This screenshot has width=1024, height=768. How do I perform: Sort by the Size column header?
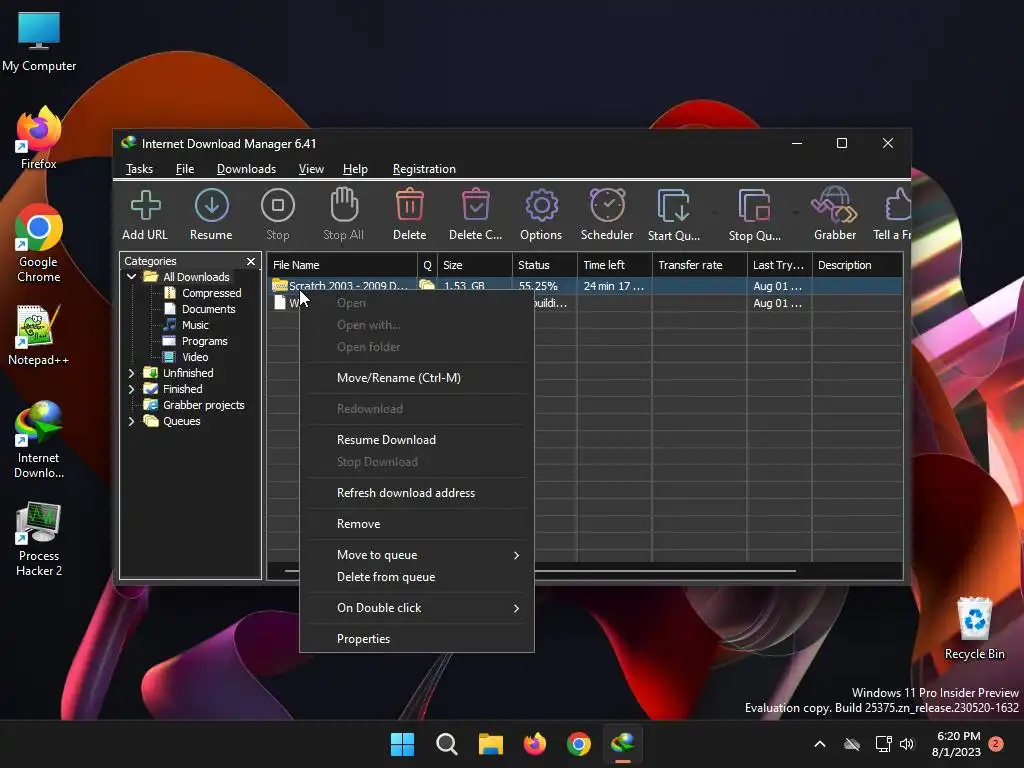[x=475, y=265]
